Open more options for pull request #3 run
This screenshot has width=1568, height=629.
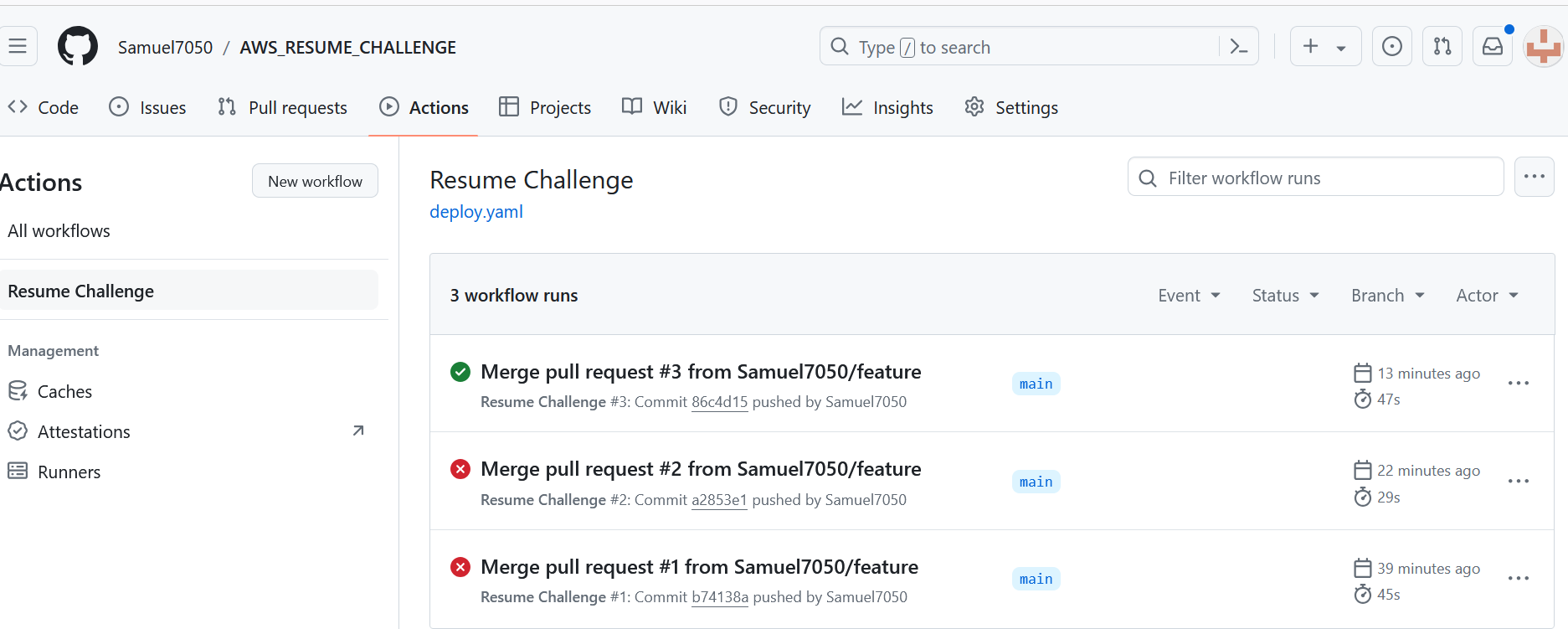(1518, 384)
